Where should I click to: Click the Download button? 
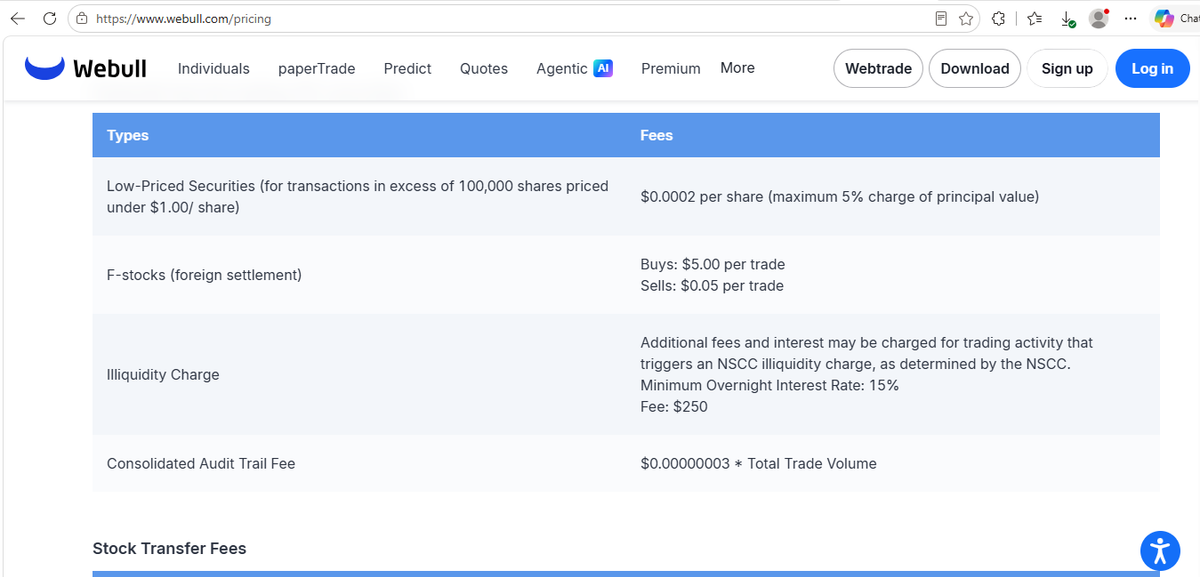(x=975, y=68)
